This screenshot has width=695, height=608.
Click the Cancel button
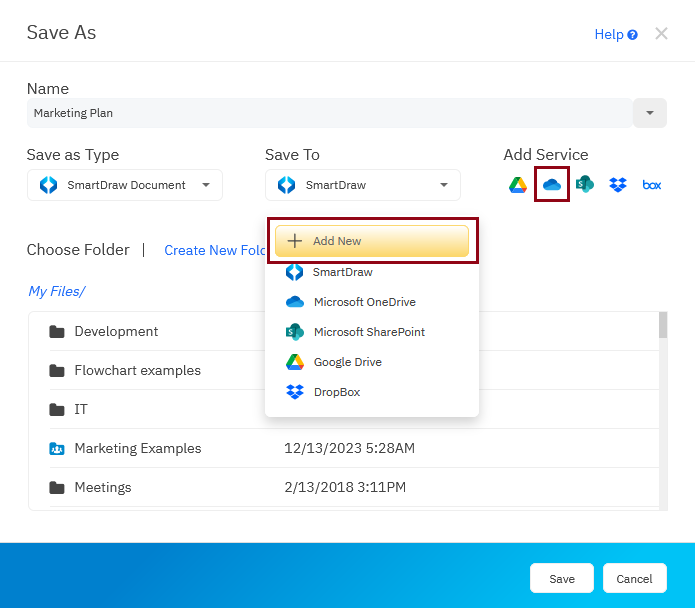coord(634,578)
